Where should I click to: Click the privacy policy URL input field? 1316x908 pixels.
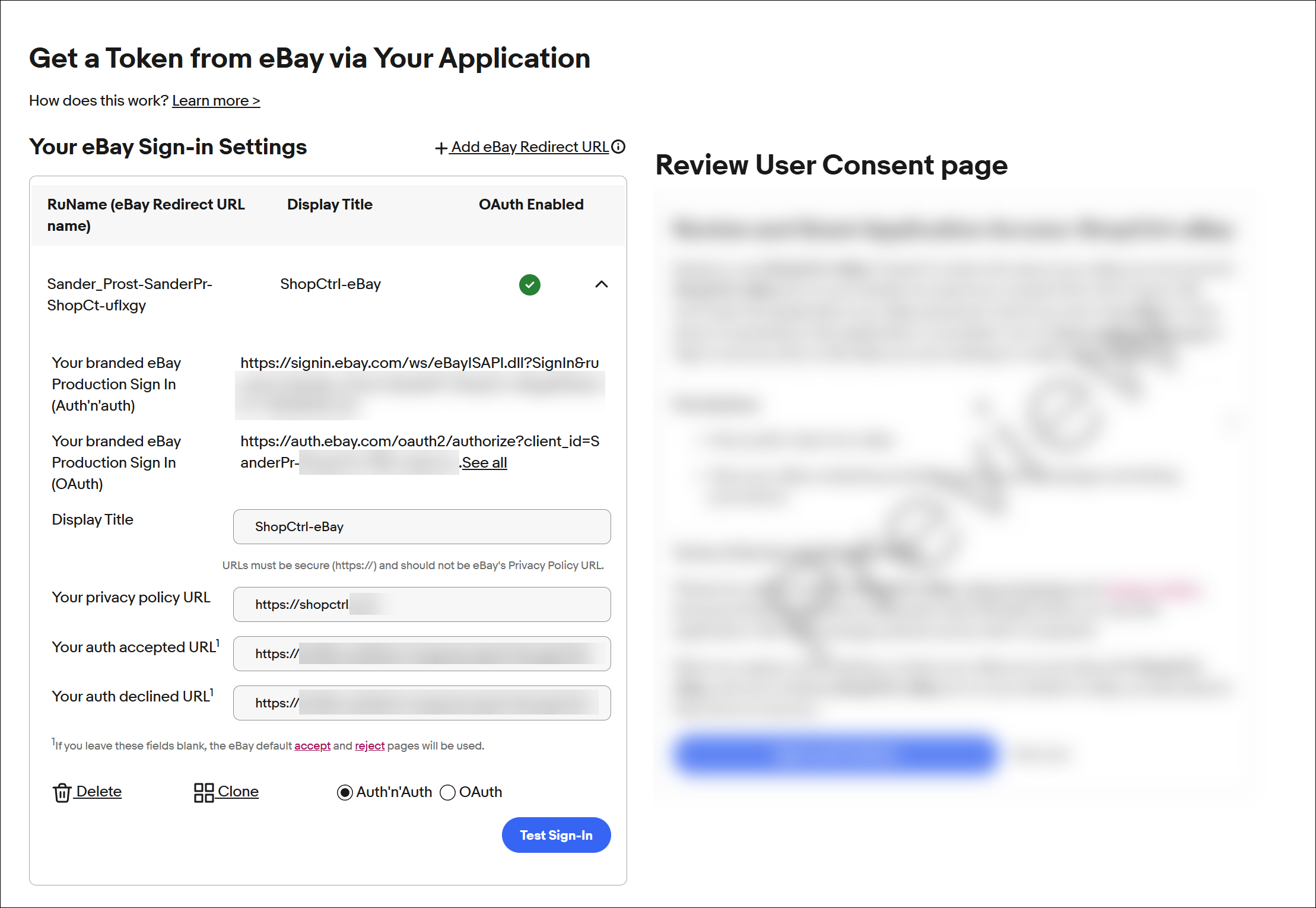[422, 604]
